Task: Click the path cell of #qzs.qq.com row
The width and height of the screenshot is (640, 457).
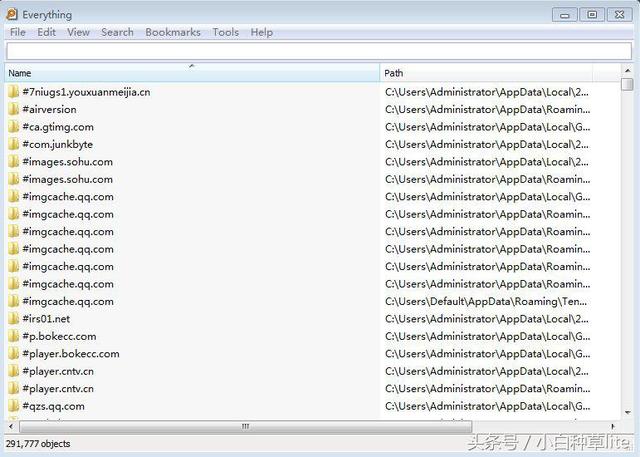Action: click(x=487, y=406)
